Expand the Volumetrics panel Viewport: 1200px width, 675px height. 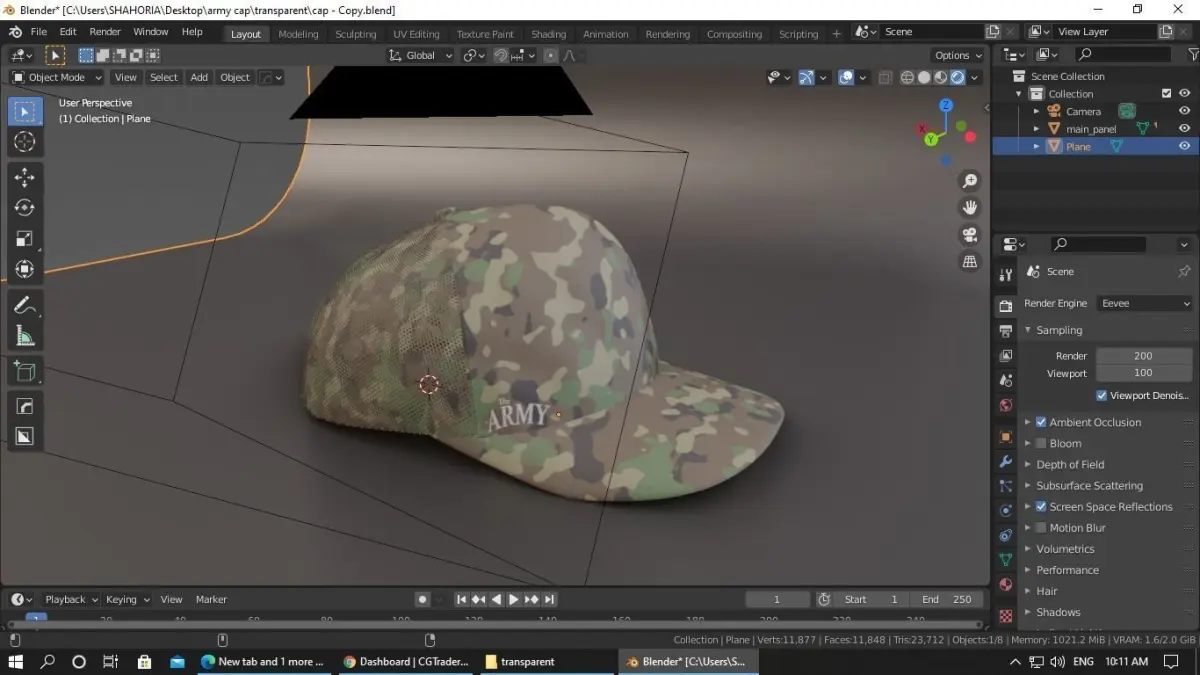pos(1027,549)
